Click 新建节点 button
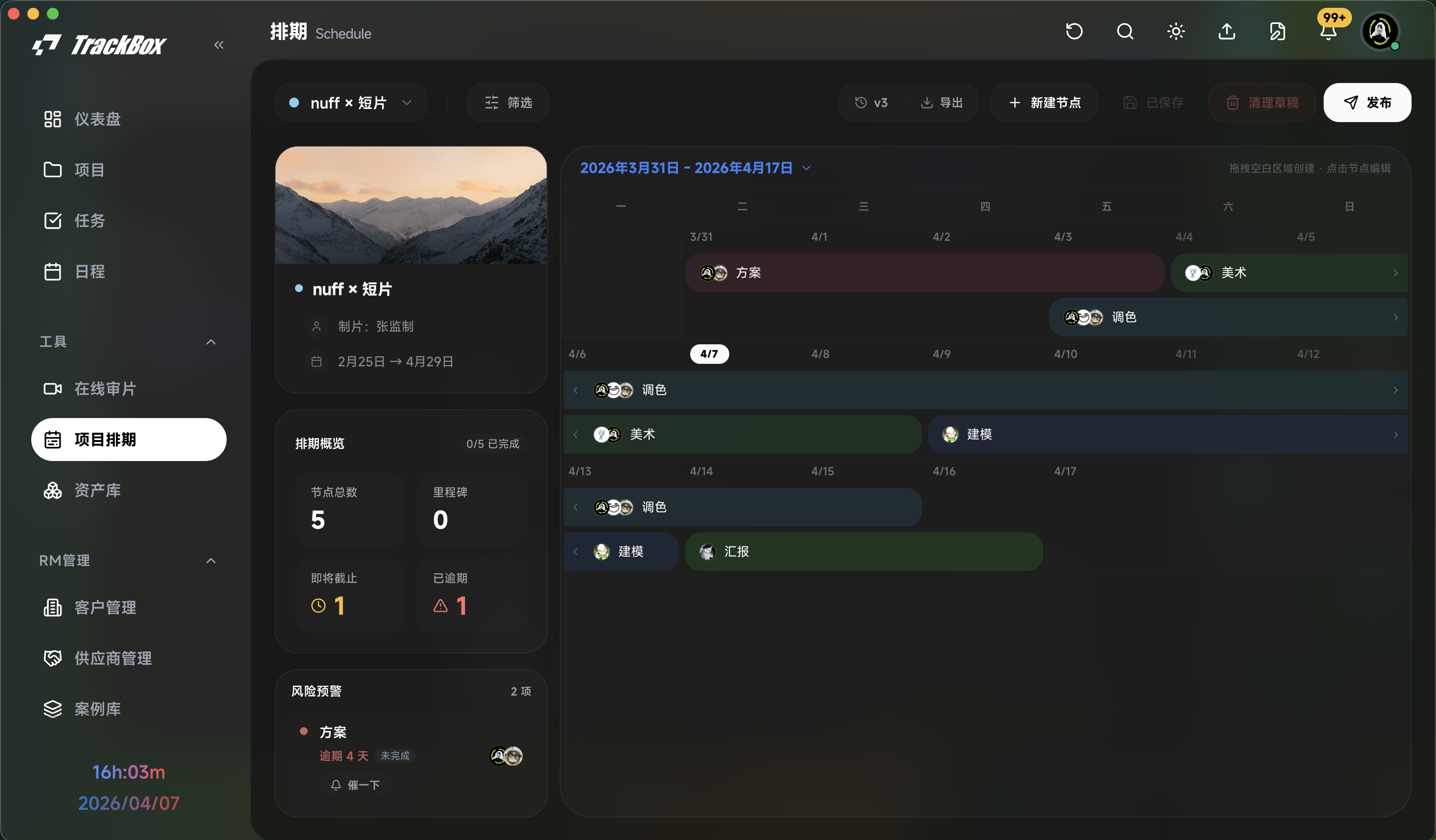 [1044, 103]
